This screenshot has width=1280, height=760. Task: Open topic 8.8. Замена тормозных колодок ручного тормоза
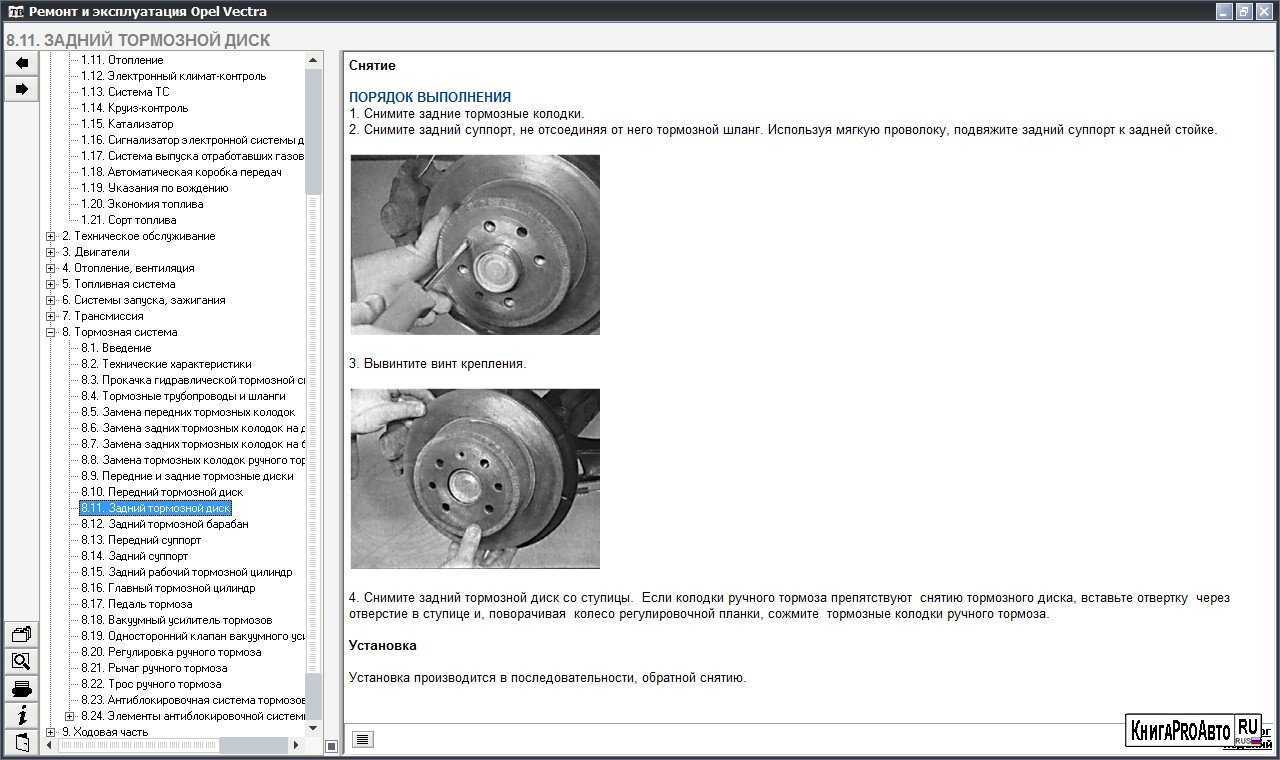pos(193,460)
